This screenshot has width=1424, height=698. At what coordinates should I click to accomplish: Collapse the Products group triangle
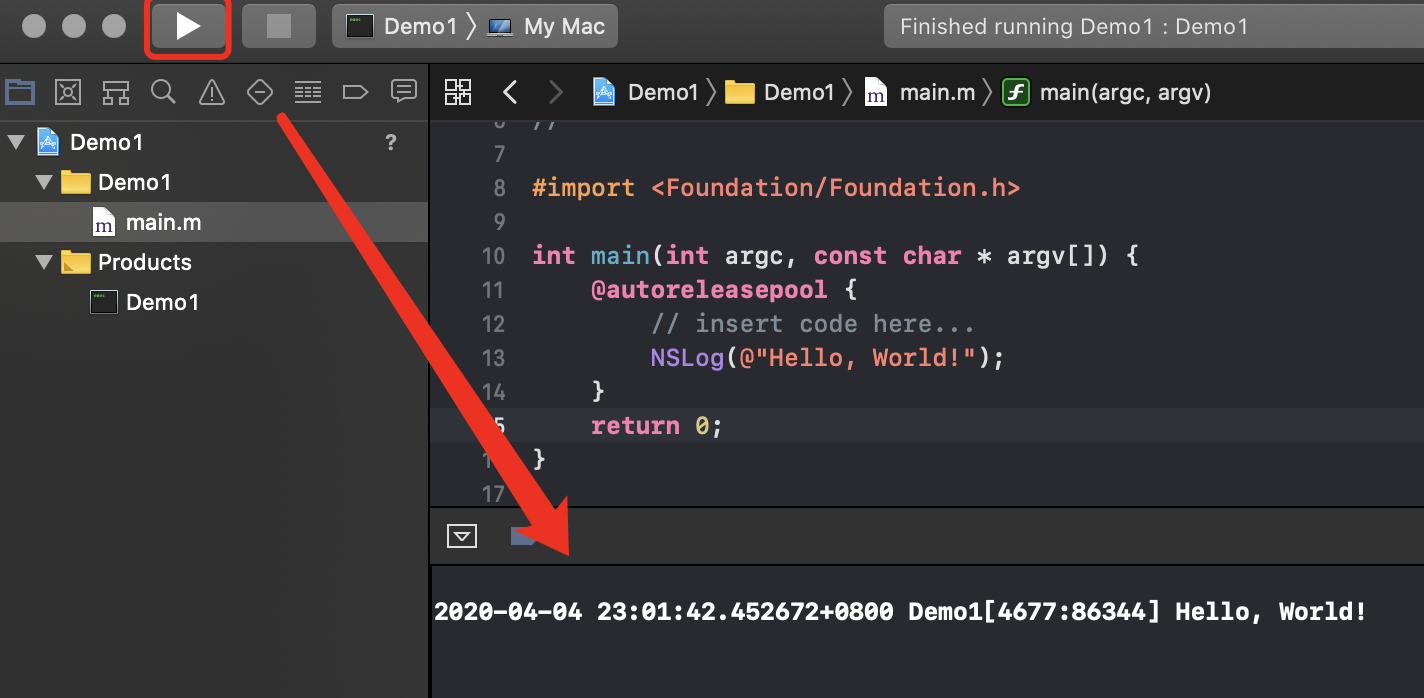pyautogui.click(x=43, y=262)
